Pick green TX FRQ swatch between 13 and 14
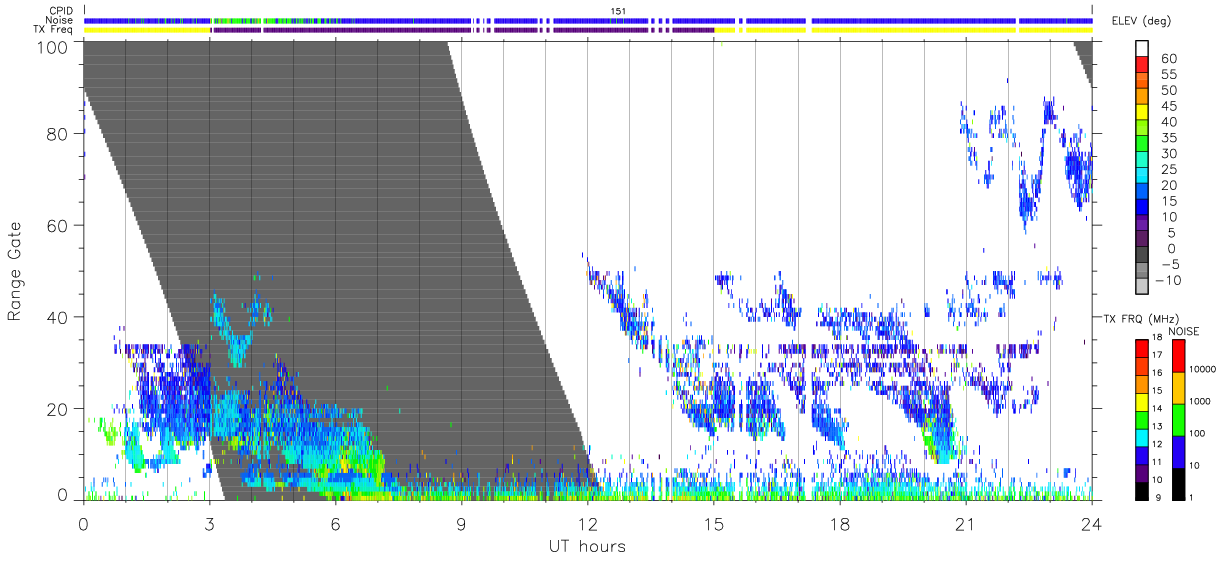This screenshot has height=567, width=1228. (x=1142, y=419)
